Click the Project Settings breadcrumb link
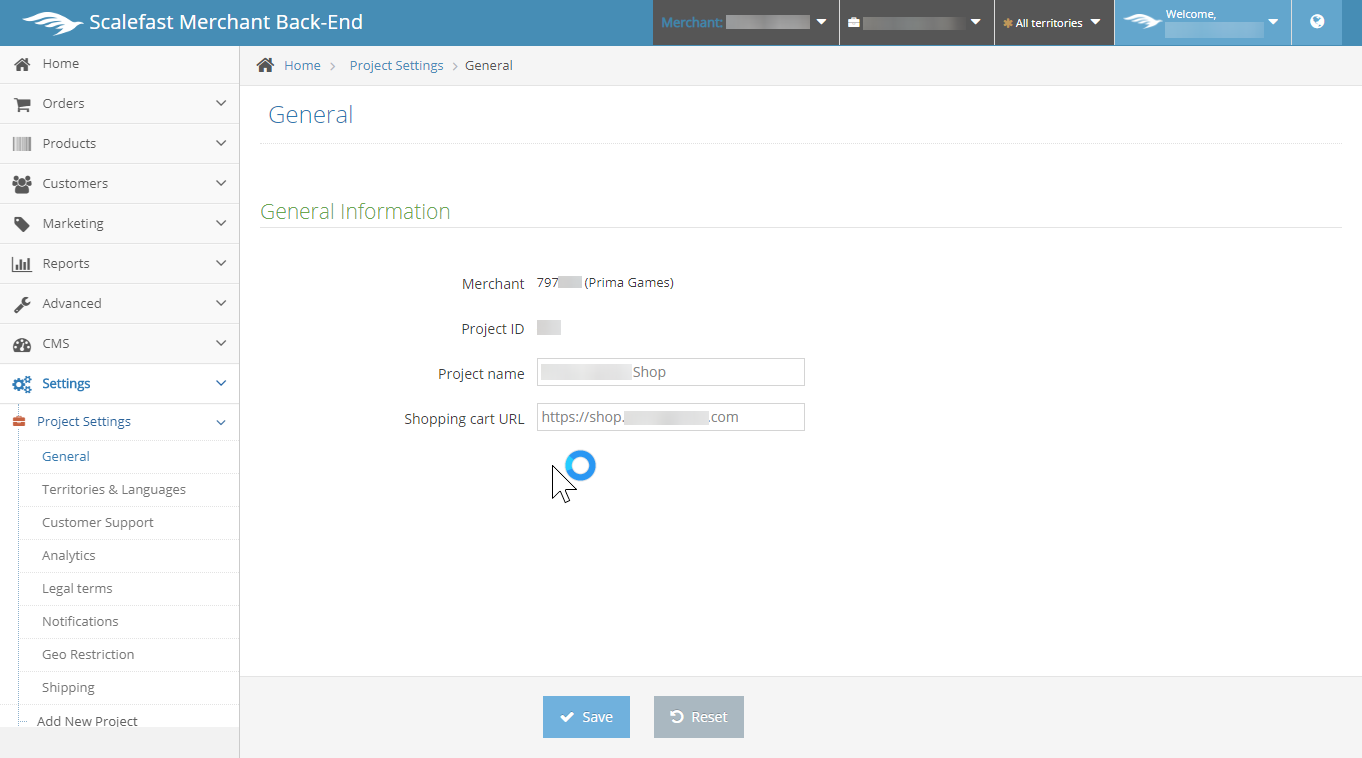 (396, 66)
